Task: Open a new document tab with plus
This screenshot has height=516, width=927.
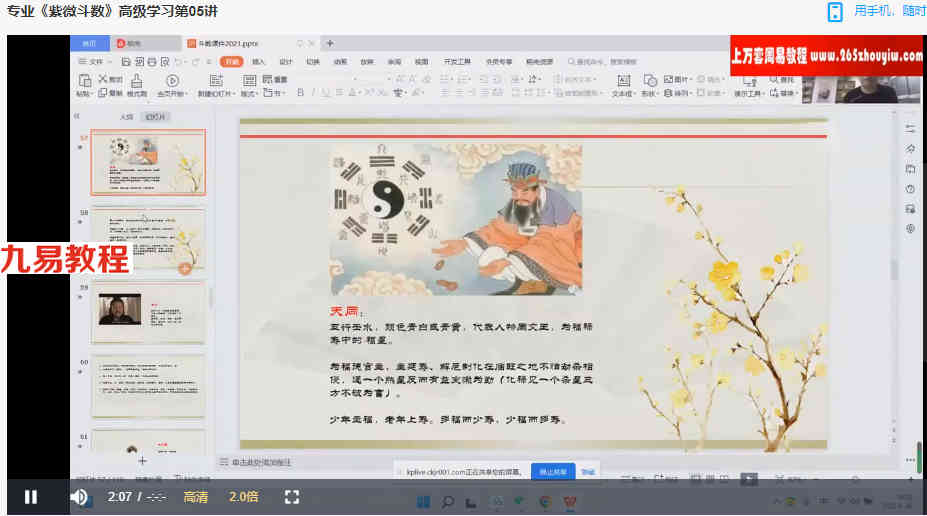Action: pos(330,43)
